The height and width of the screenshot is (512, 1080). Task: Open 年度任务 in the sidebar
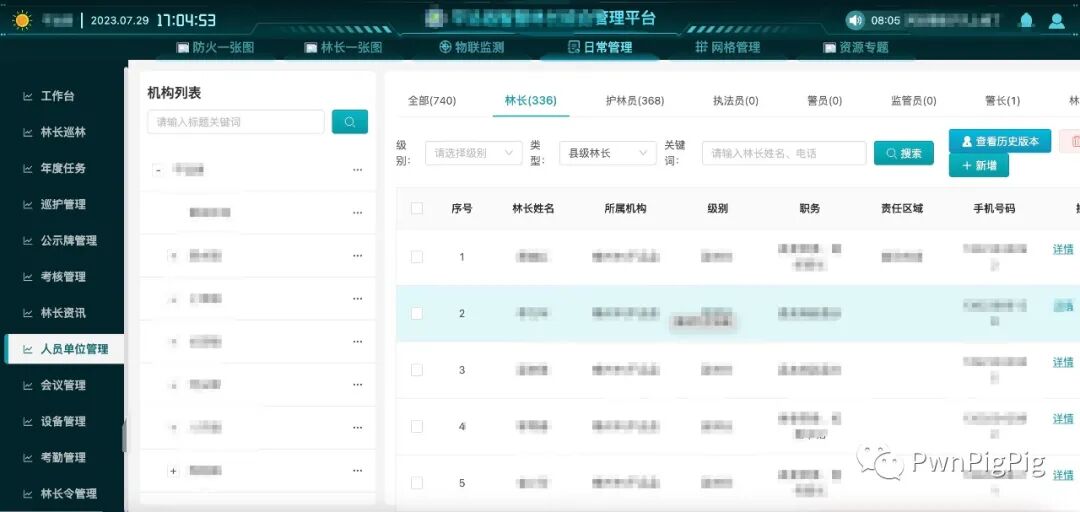coord(63,168)
